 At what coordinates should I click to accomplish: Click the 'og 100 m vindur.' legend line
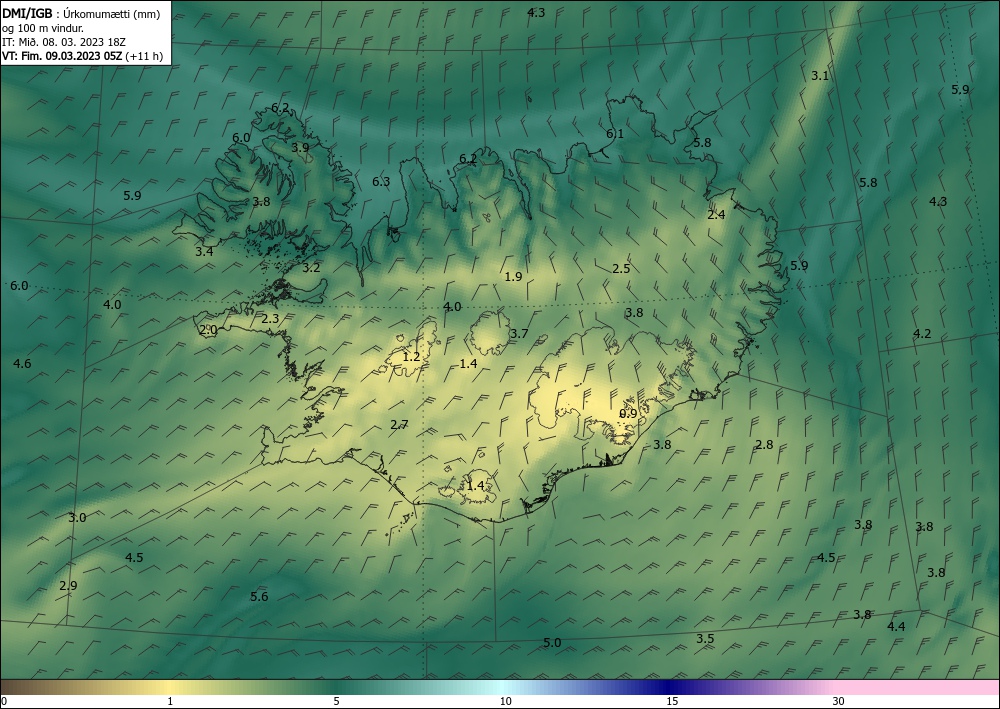click(x=42, y=28)
